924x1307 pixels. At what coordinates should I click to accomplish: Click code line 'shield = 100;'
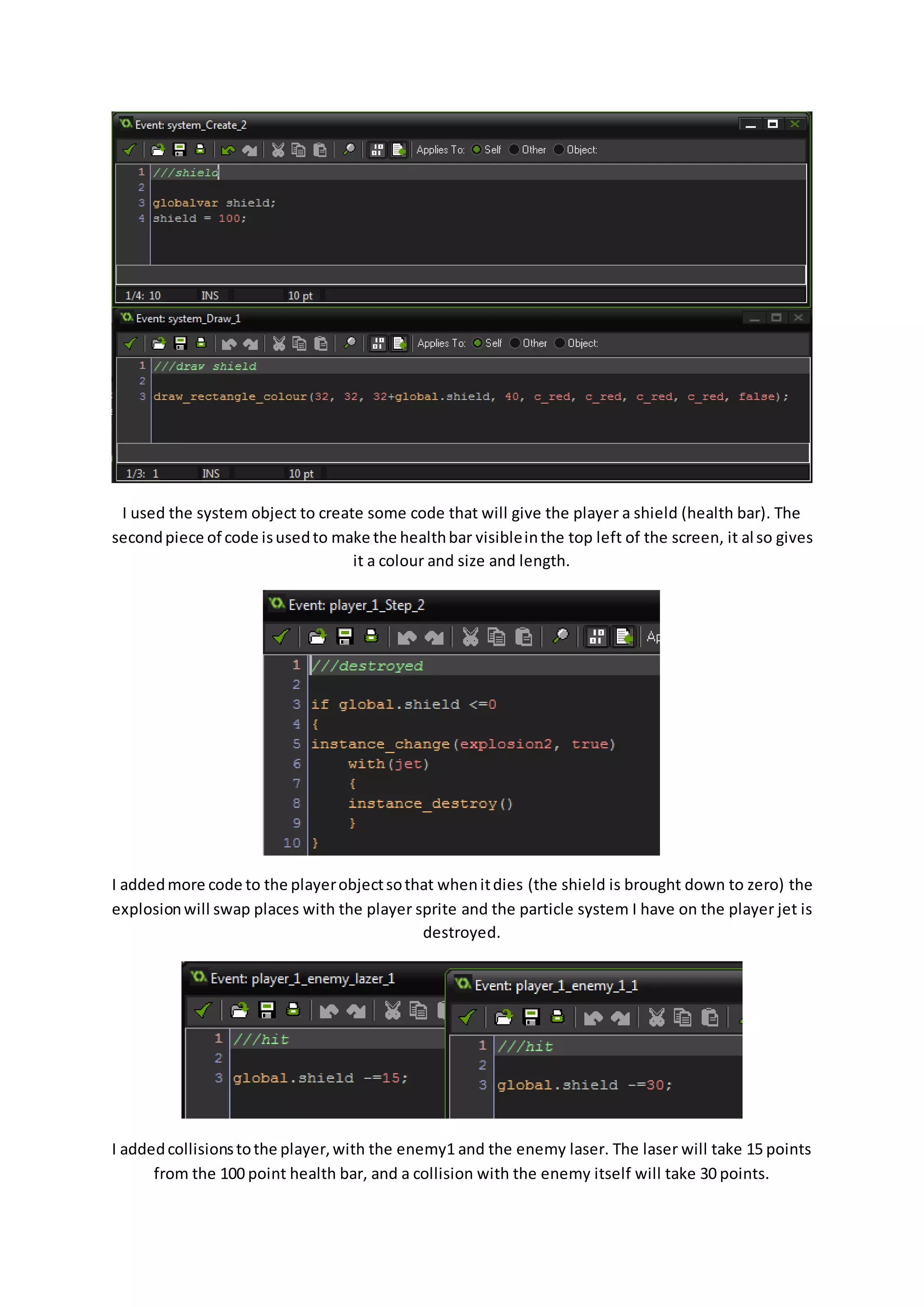(199, 218)
